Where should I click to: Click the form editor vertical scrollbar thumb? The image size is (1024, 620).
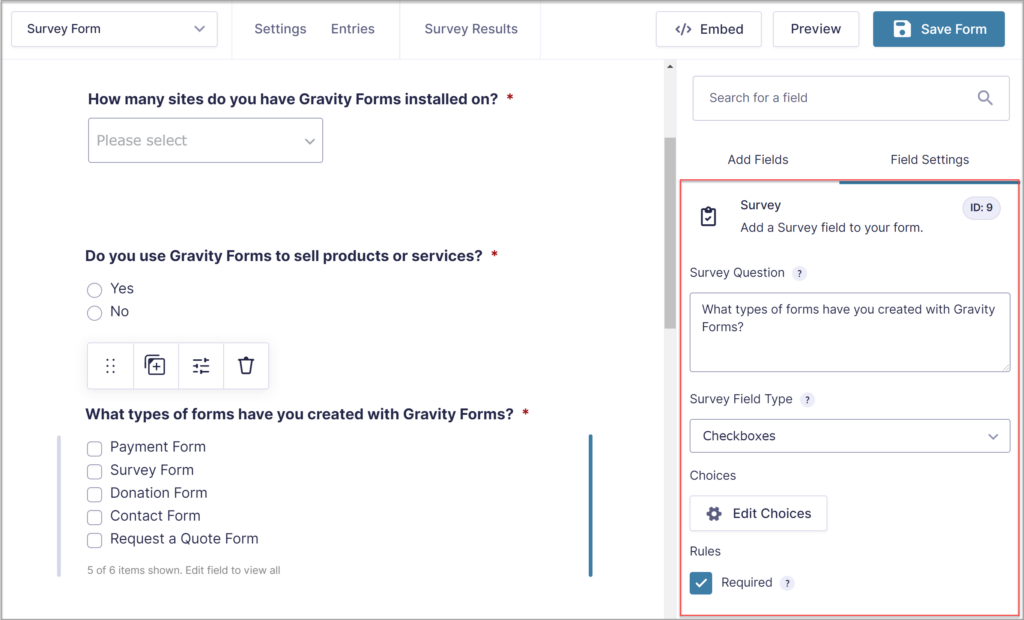[670, 233]
